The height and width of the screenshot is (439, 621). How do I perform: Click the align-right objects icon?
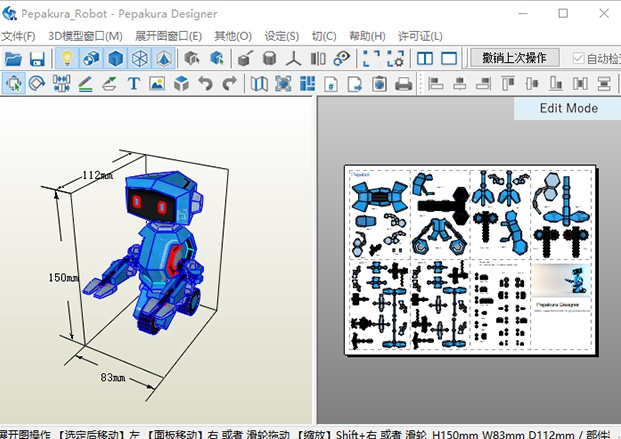[484, 84]
